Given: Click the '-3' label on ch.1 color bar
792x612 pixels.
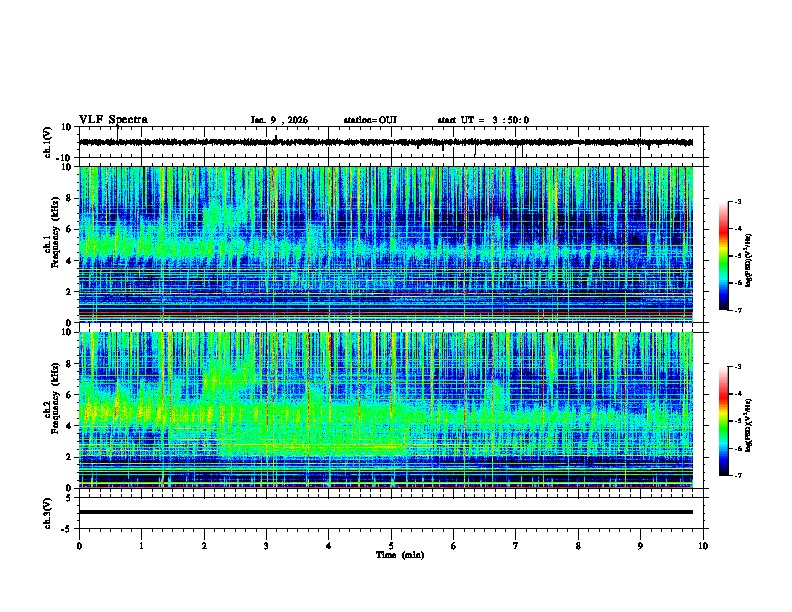Looking at the screenshot, I should [737, 201].
